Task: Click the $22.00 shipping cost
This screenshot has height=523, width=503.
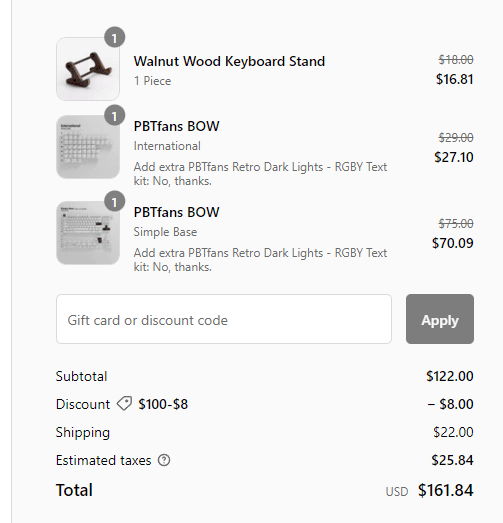Action: coord(453,432)
